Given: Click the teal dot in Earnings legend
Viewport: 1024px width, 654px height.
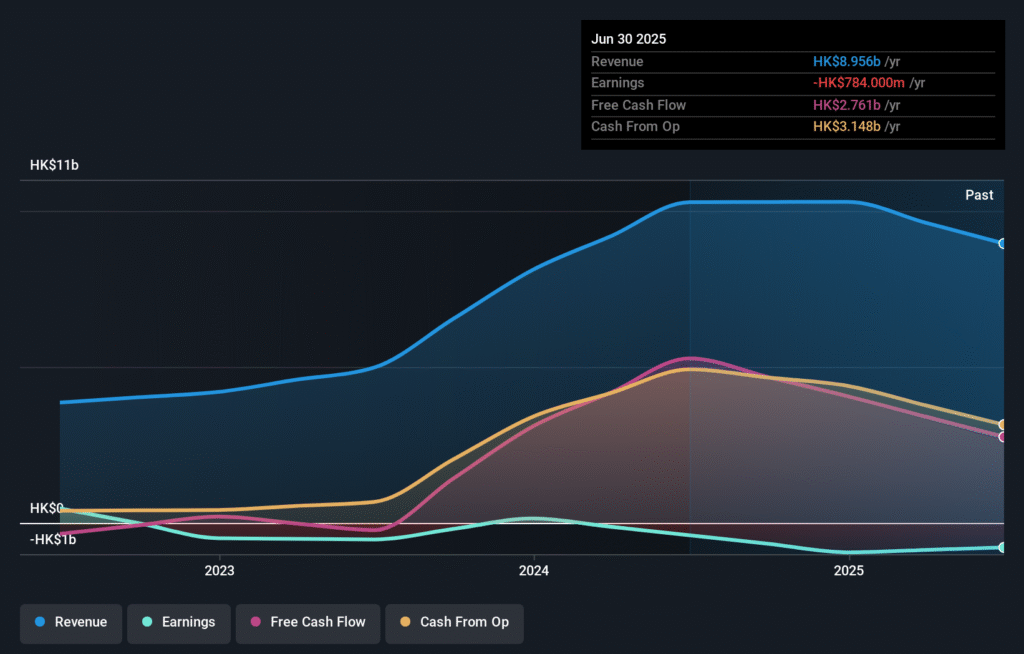Looking at the screenshot, I should tap(148, 622).
